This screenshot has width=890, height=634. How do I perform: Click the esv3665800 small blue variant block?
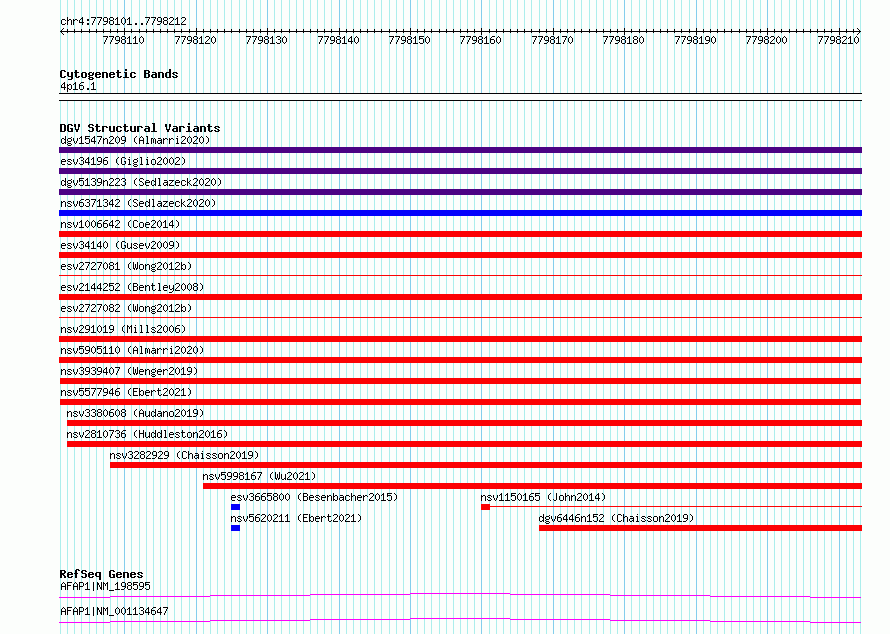tap(236, 507)
